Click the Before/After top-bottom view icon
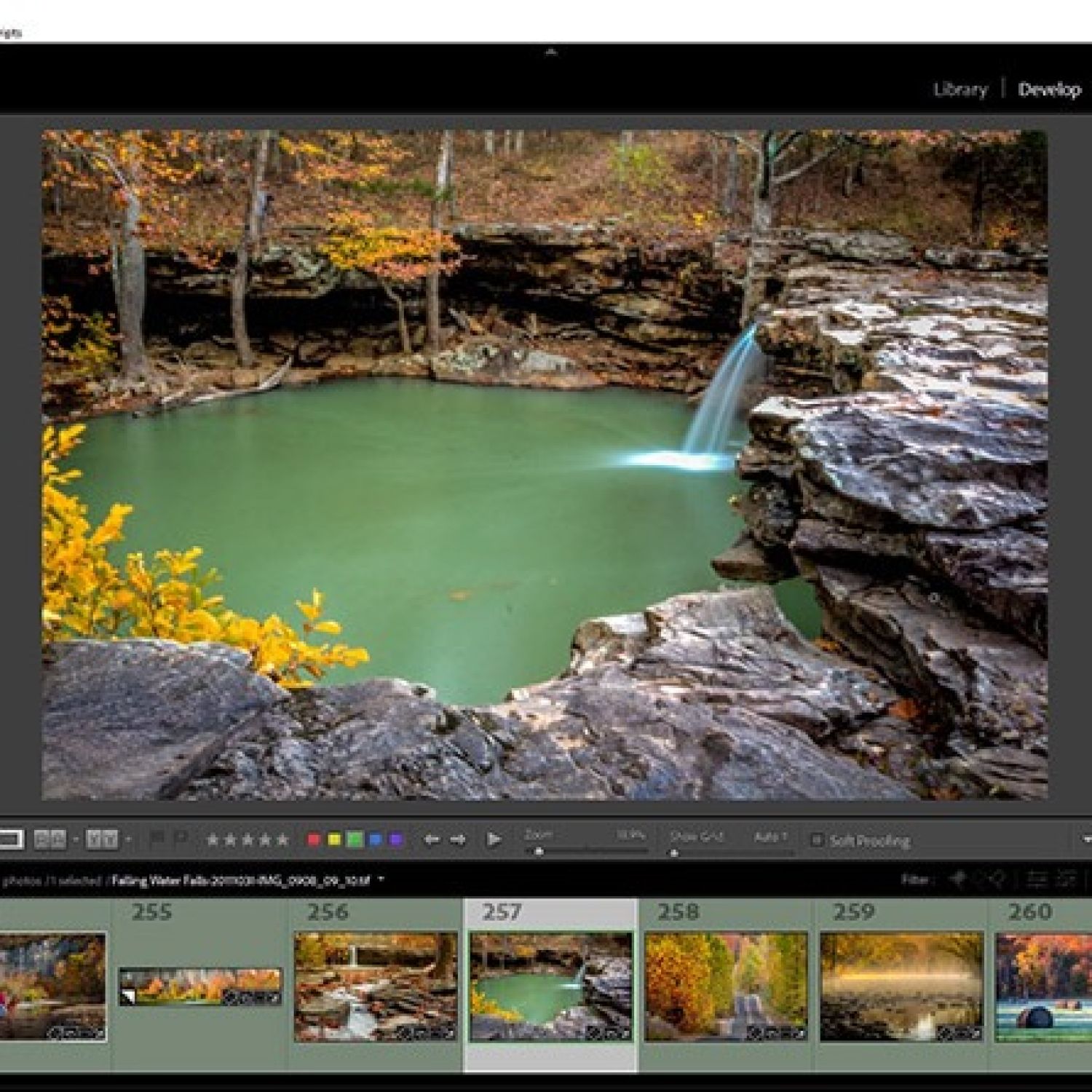Screen dimensions: 1092x1092 tap(102, 839)
